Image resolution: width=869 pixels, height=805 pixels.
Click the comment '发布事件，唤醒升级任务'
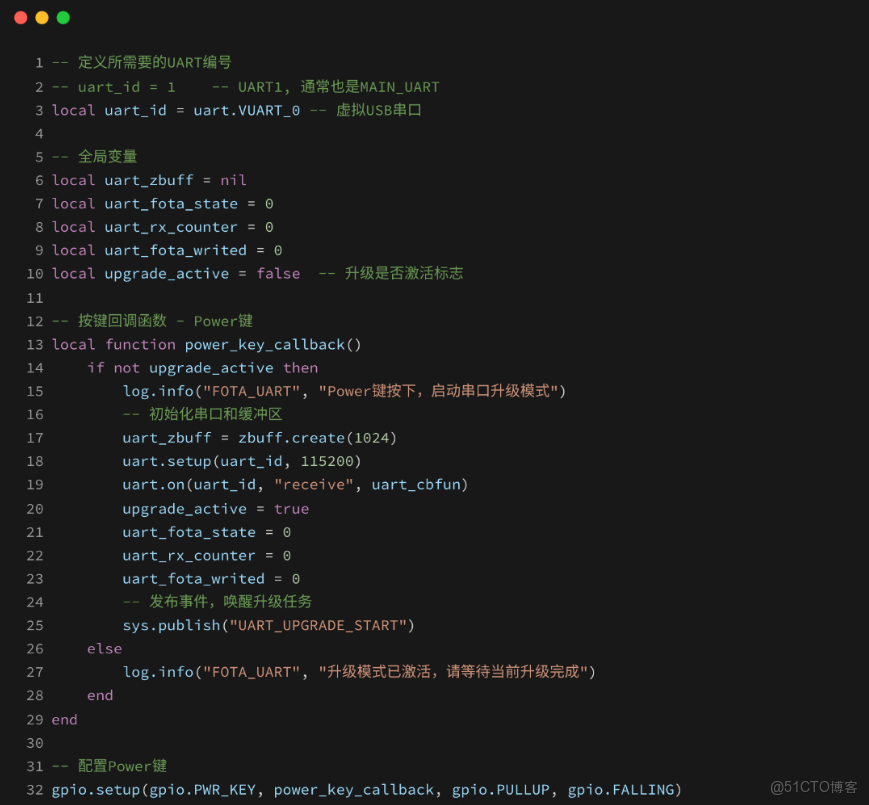tap(230, 602)
